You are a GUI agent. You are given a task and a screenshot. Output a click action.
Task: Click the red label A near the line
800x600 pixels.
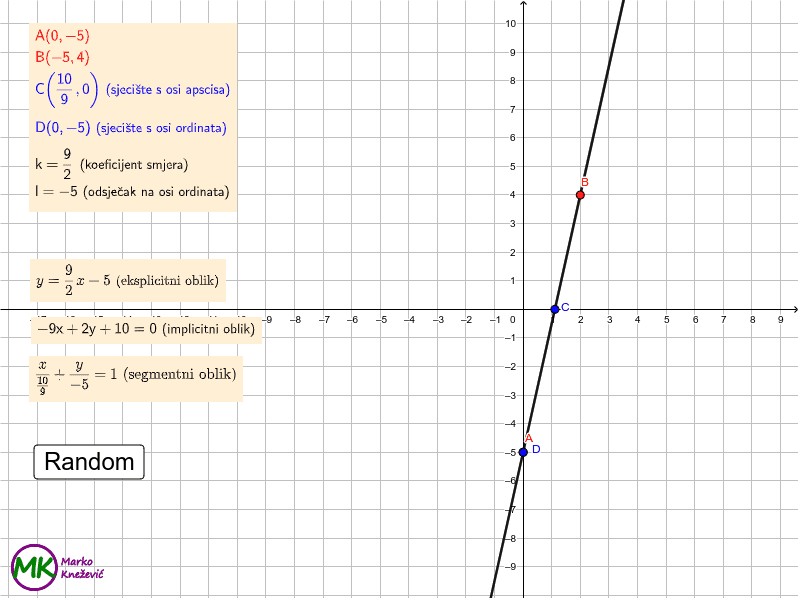[x=529, y=438]
